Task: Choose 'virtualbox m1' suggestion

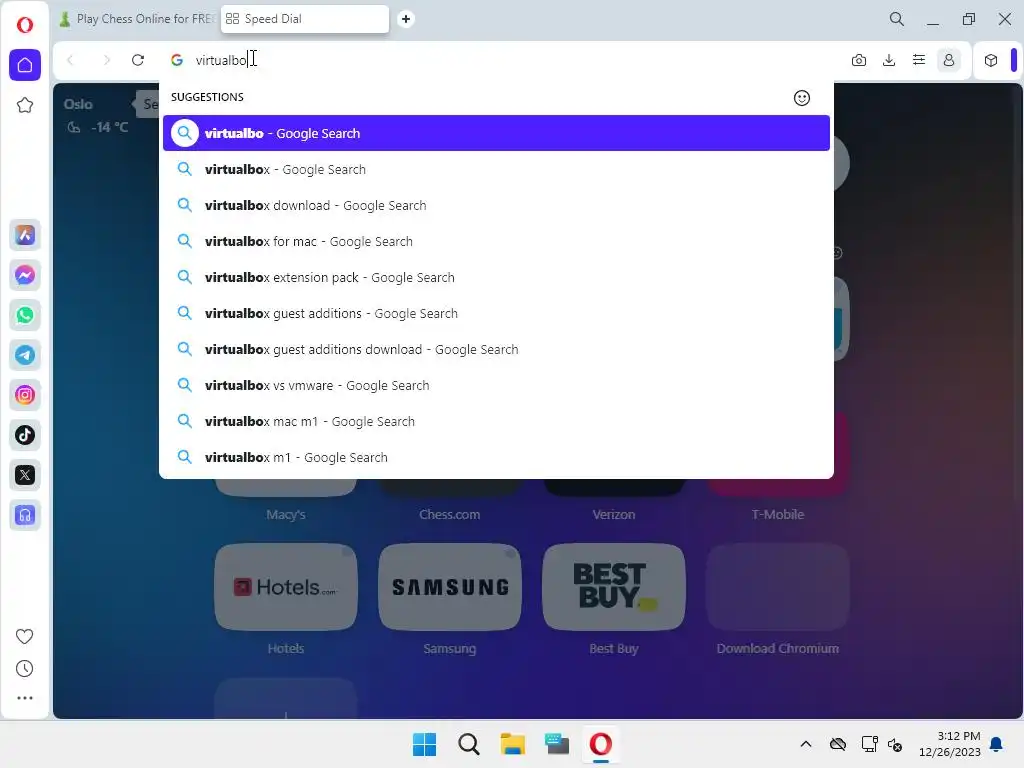Action: (x=496, y=457)
